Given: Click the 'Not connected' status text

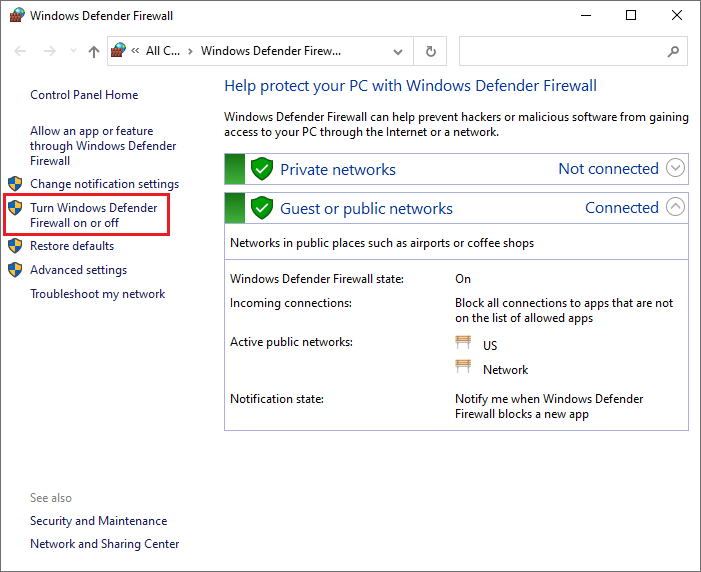Looking at the screenshot, I should (608, 169).
